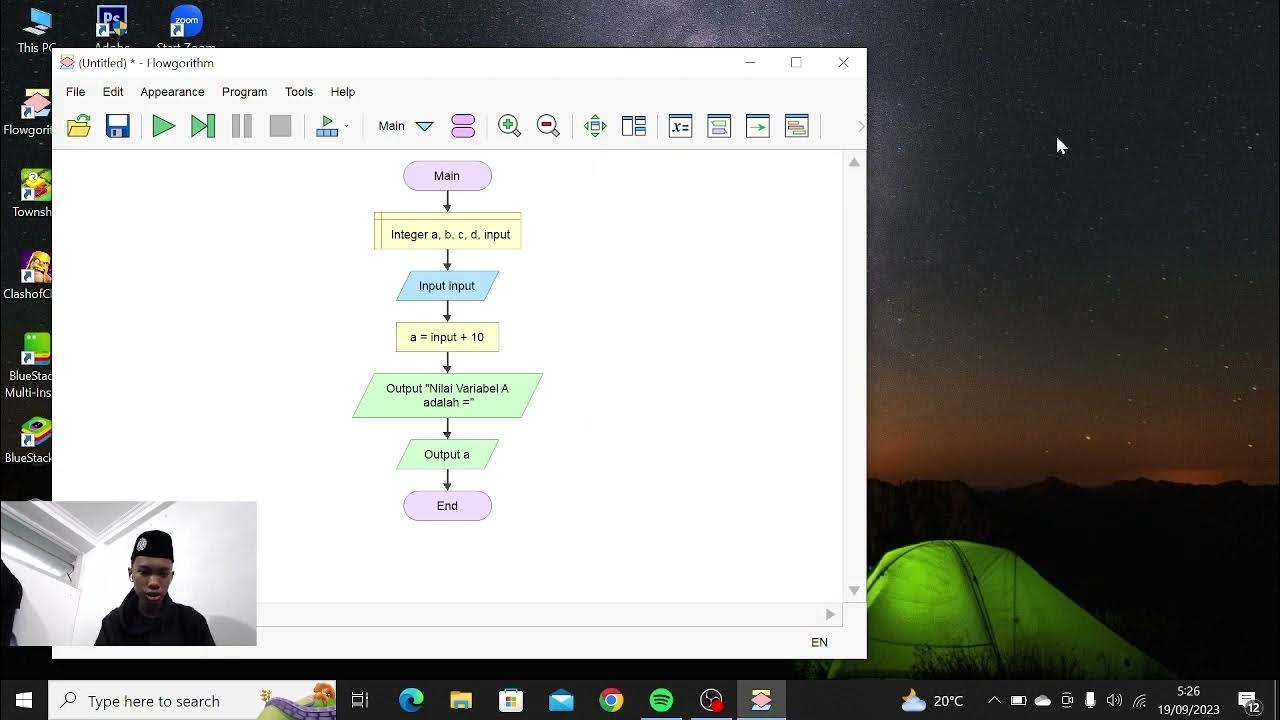Click the Pause execution toolbar icon
1280x720 pixels.
(242, 126)
